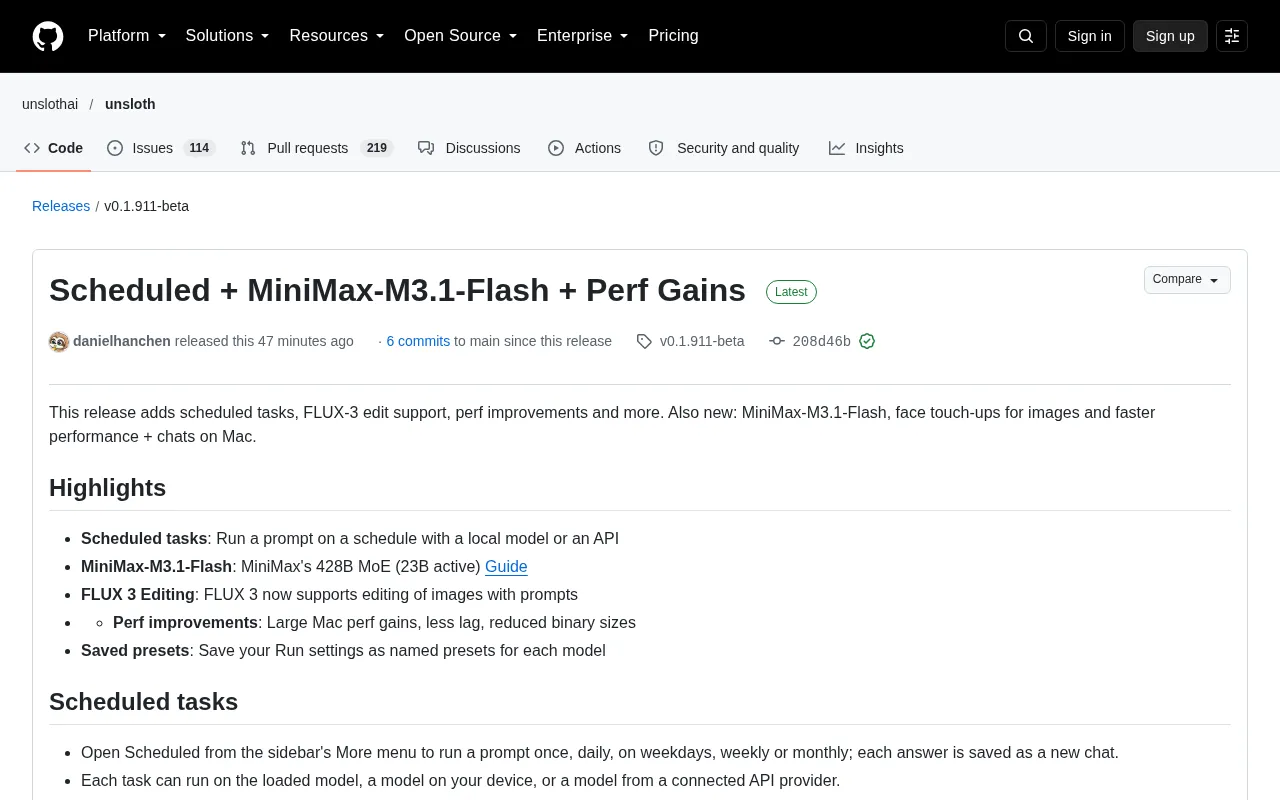
Task: Open the unsloth repository link
Action: click(x=130, y=104)
